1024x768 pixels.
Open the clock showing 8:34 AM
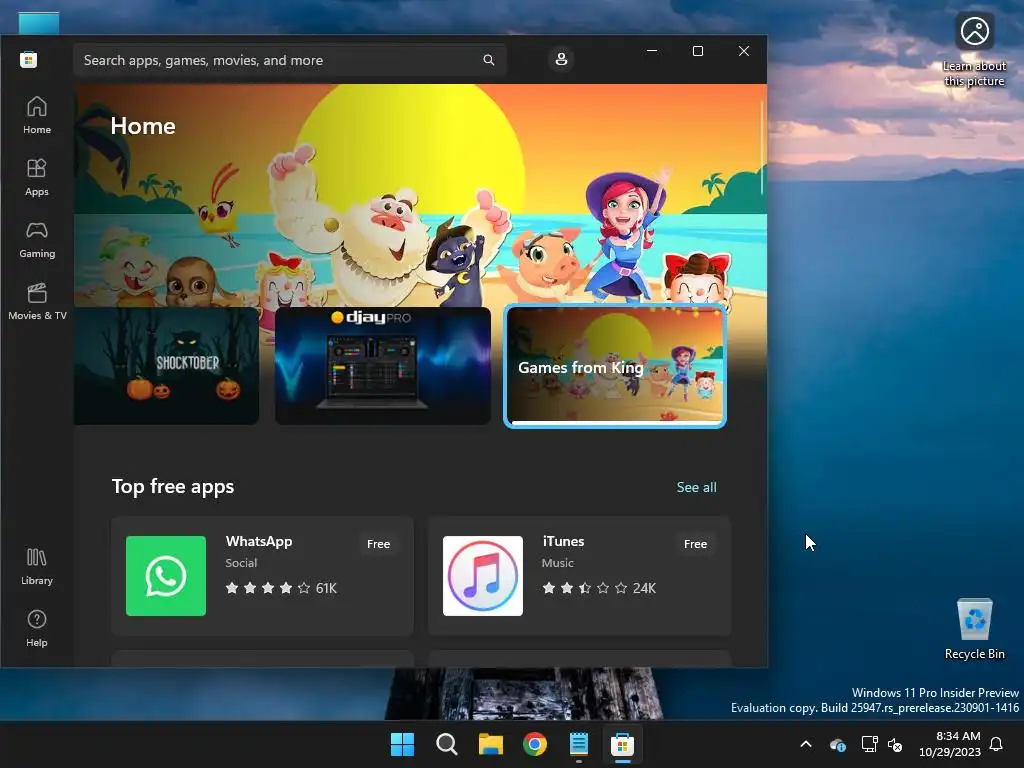point(950,744)
